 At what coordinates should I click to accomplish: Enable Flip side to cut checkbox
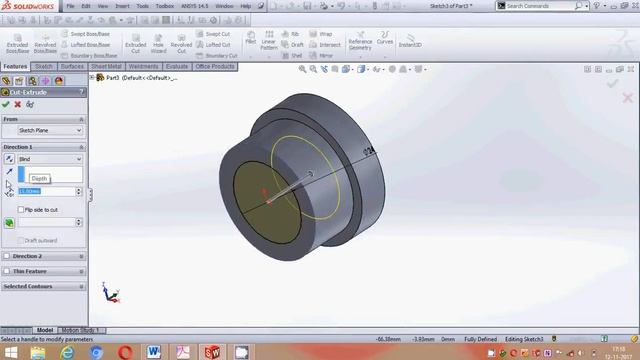tap(21, 209)
